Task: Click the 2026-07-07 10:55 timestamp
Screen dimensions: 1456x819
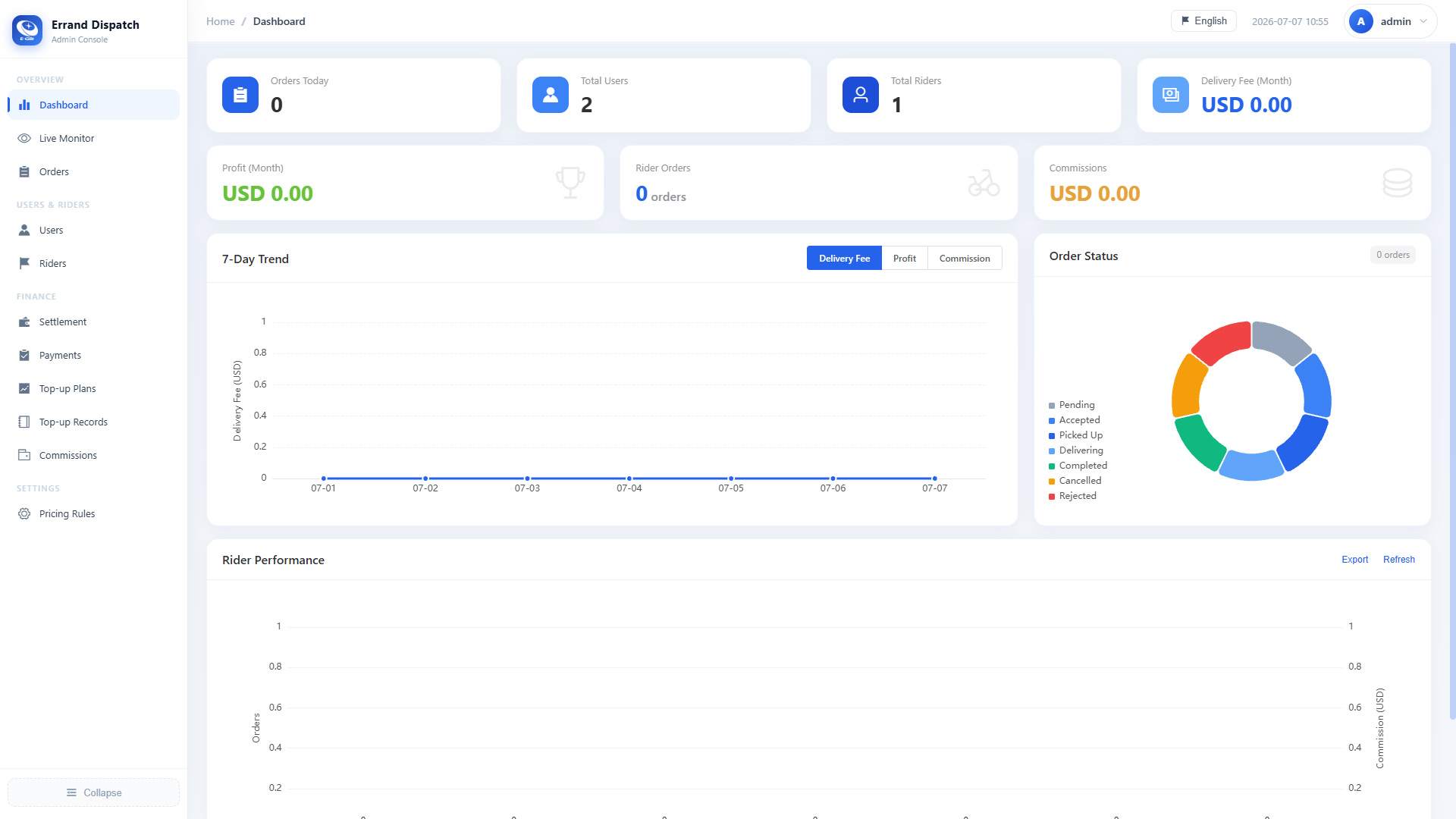Action: (x=1290, y=21)
